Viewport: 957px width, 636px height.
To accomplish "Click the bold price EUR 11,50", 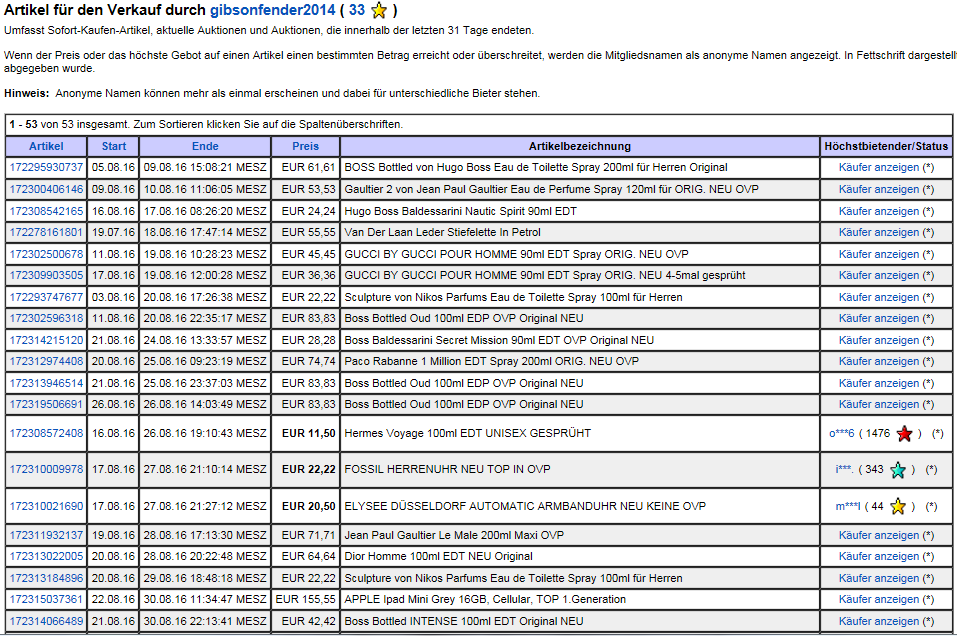I will 308,433.
